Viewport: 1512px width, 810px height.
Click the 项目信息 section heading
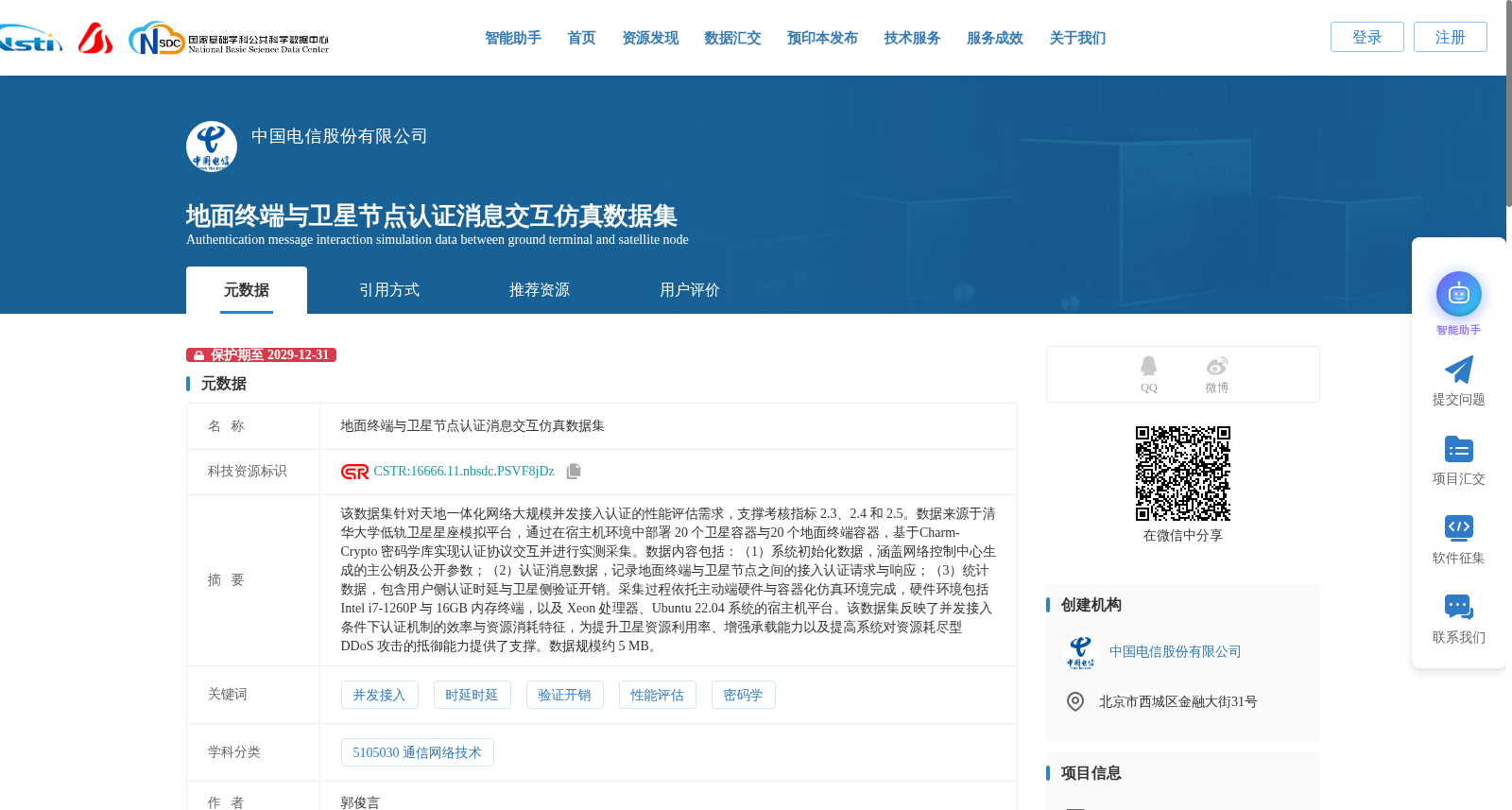click(x=1091, y=773)
